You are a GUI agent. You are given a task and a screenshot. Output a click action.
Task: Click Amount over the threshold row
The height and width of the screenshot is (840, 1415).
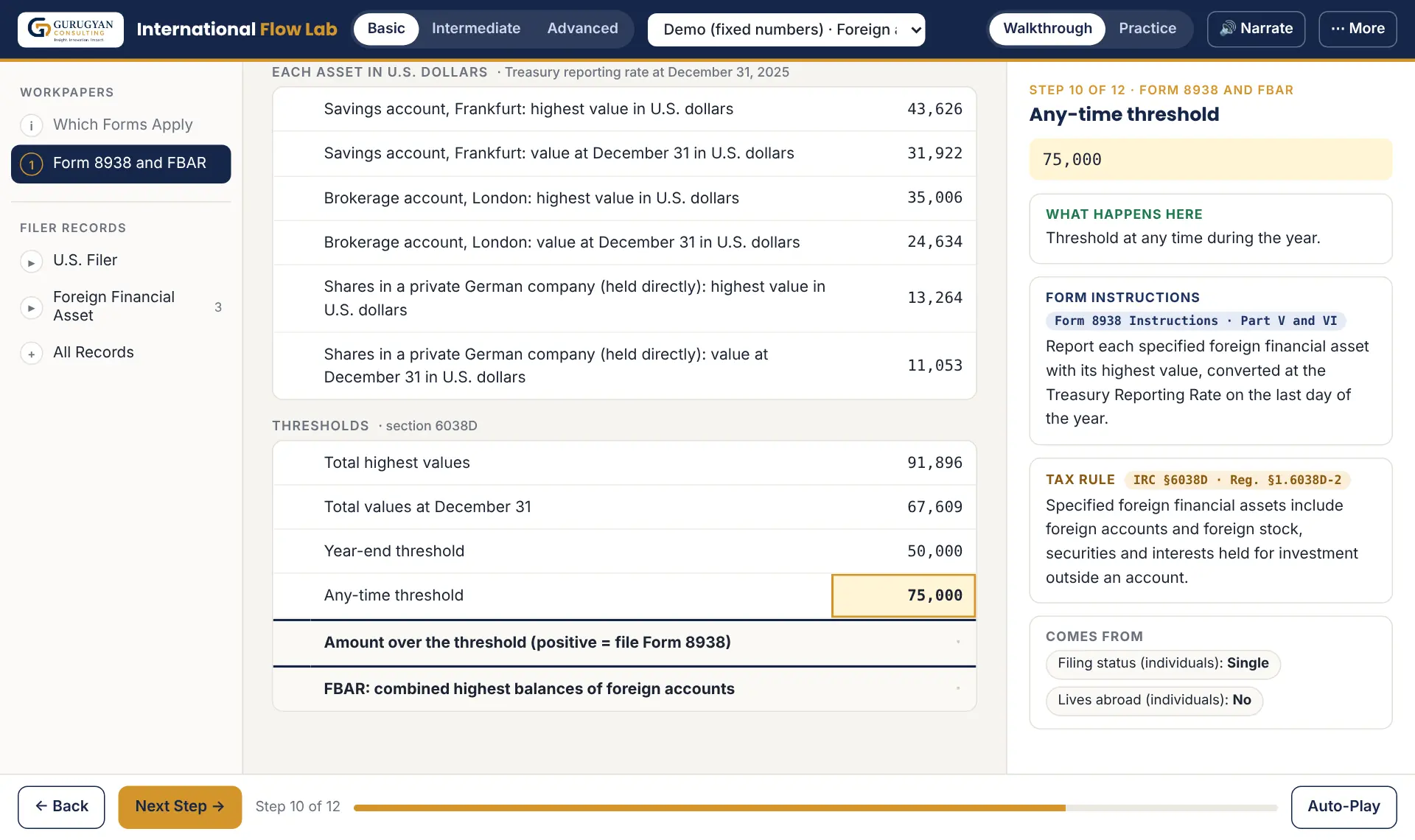pyautogui.click(x=624, y=643)
